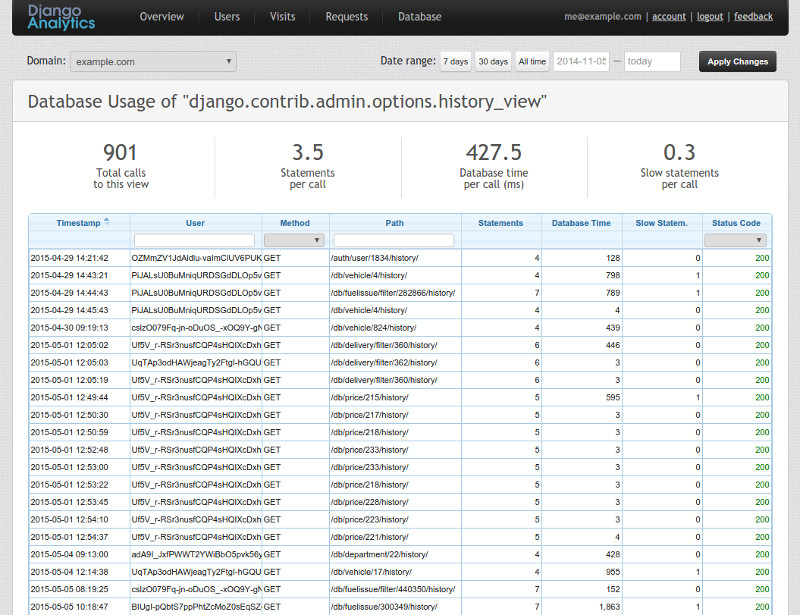Select user adA9l_JxfPWWT2 in department row

click(x=196, y=554)
